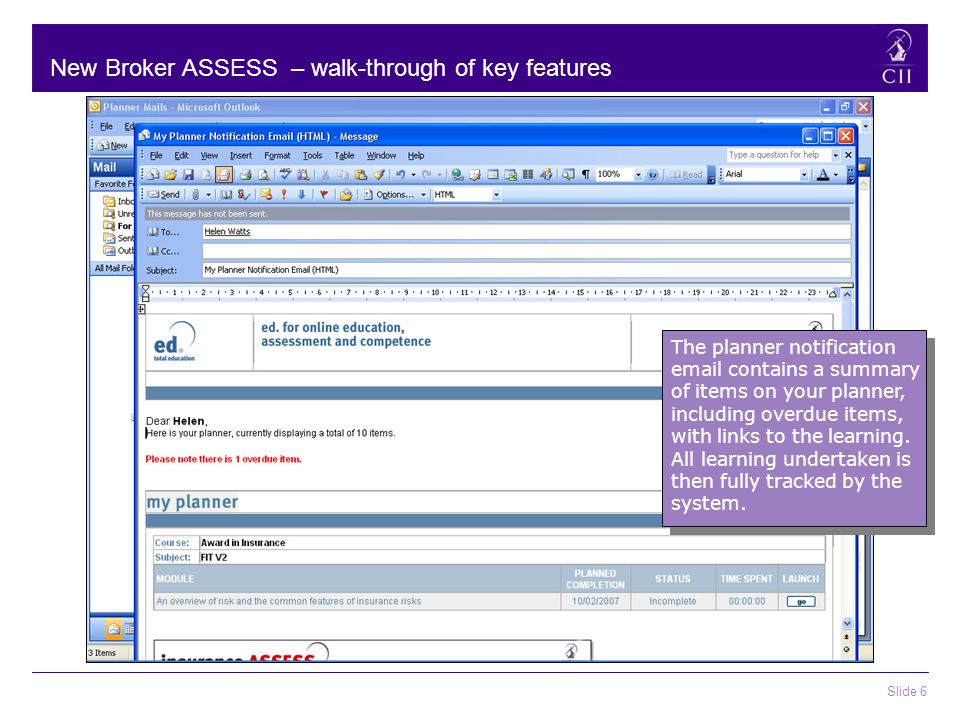The image size is (960, 720).
Task: Select the Outbox folder in the Outlook window
Action: pos(119,250)
